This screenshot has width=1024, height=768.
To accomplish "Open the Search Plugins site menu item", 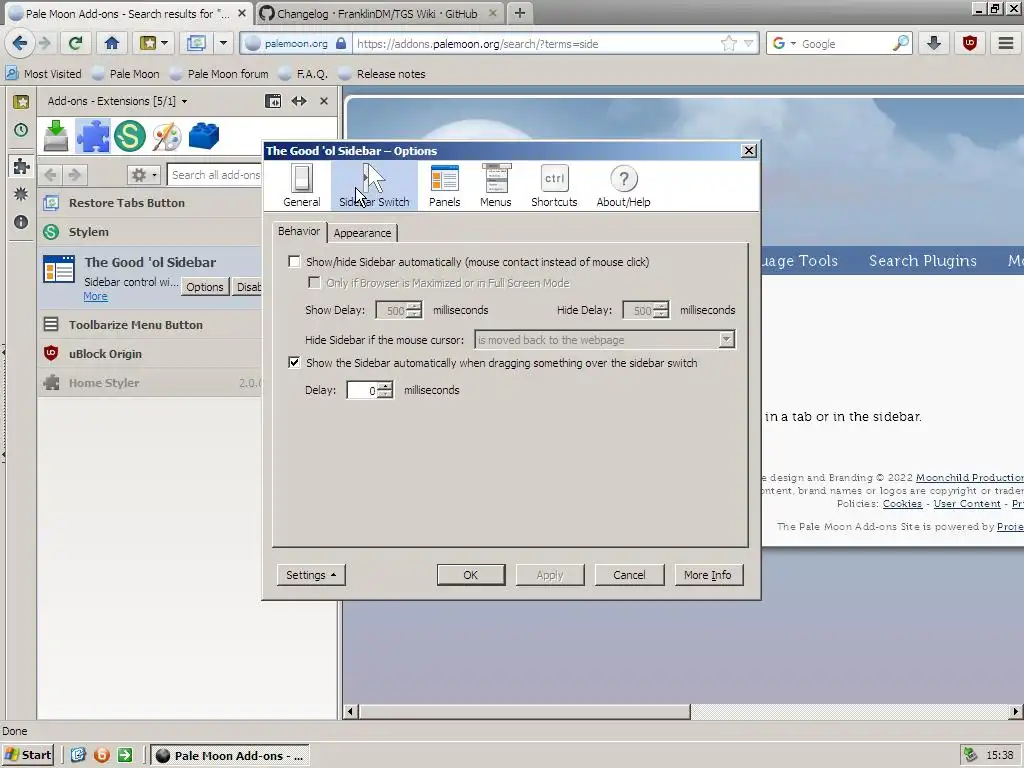I will pos(923,261).
